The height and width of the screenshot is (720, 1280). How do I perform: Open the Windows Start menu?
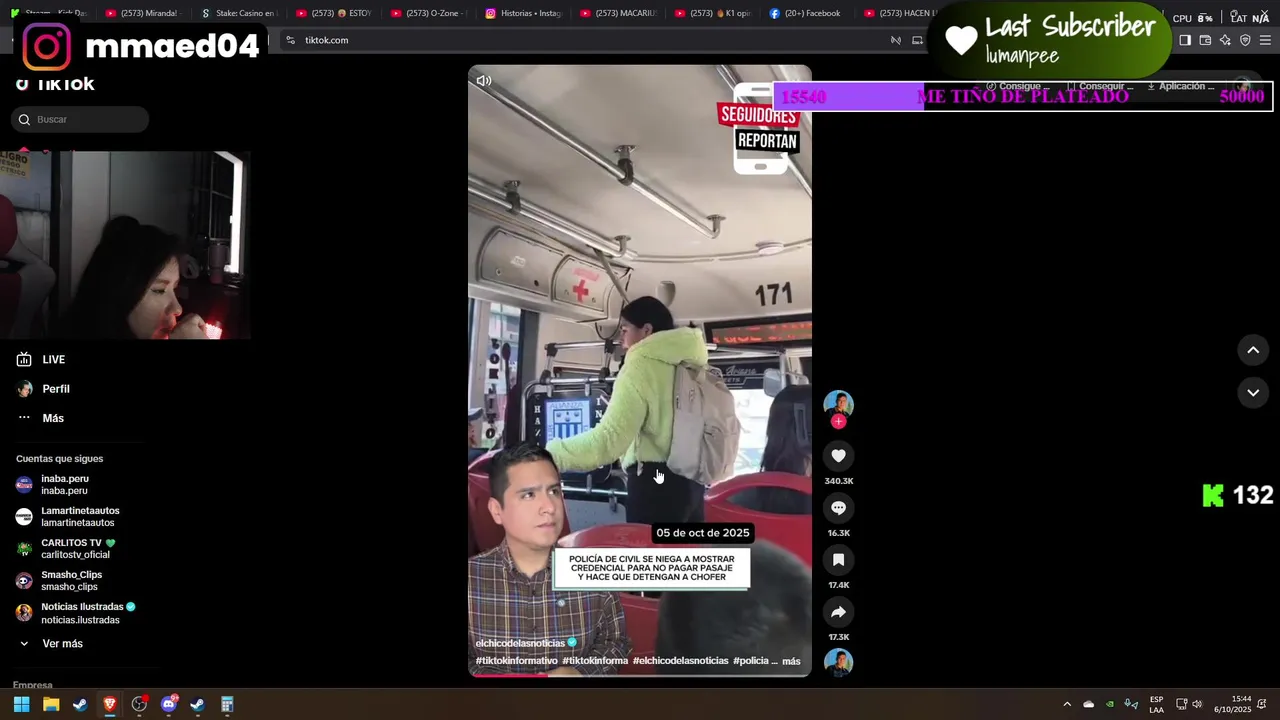point(21,705)
